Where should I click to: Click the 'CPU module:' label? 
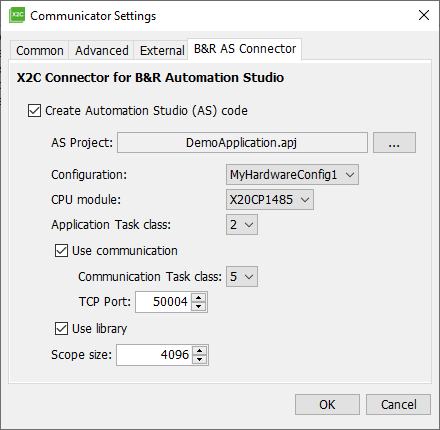point(86,200)
